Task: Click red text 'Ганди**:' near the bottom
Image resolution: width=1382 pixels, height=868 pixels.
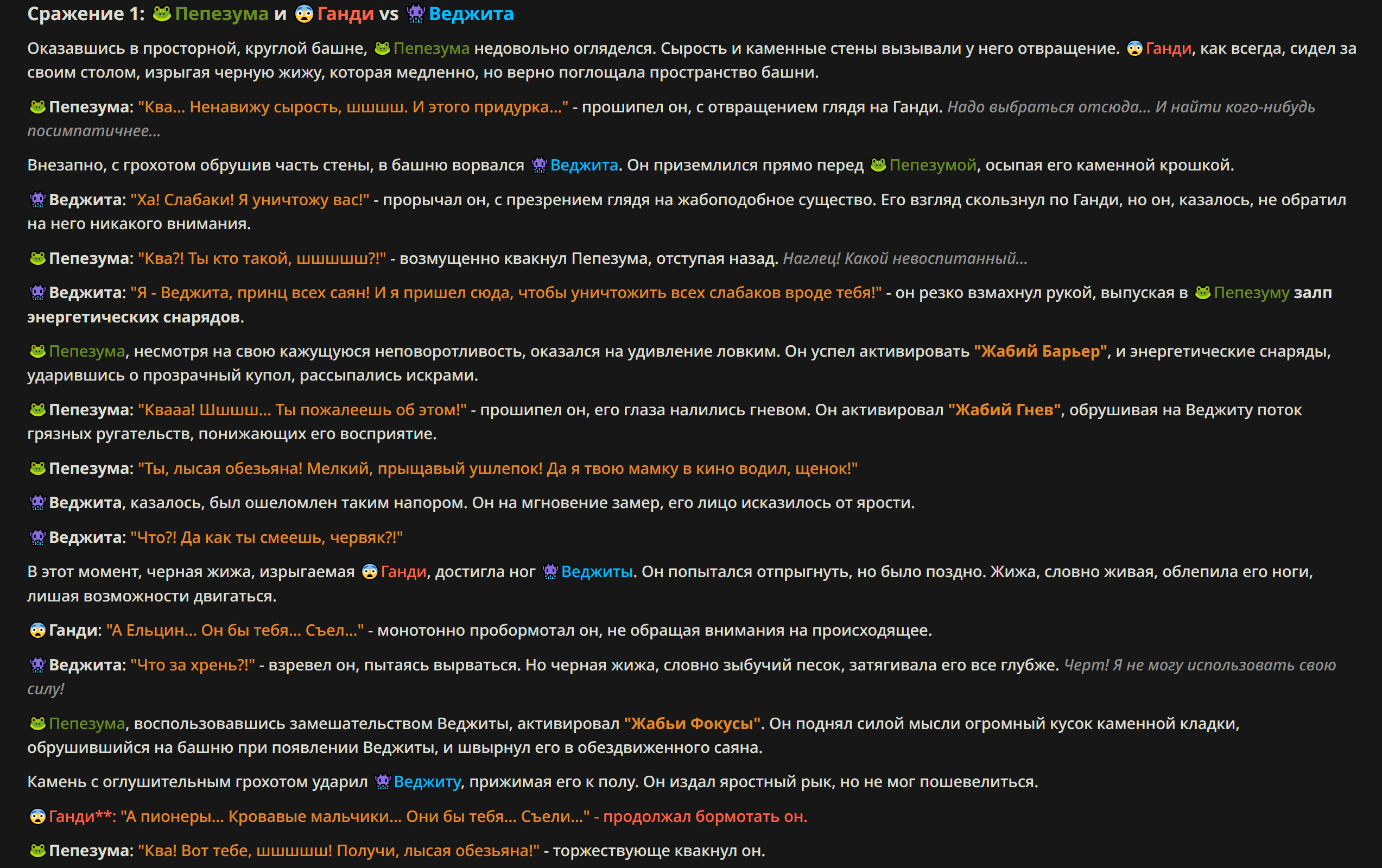Action: pos(82,816)
